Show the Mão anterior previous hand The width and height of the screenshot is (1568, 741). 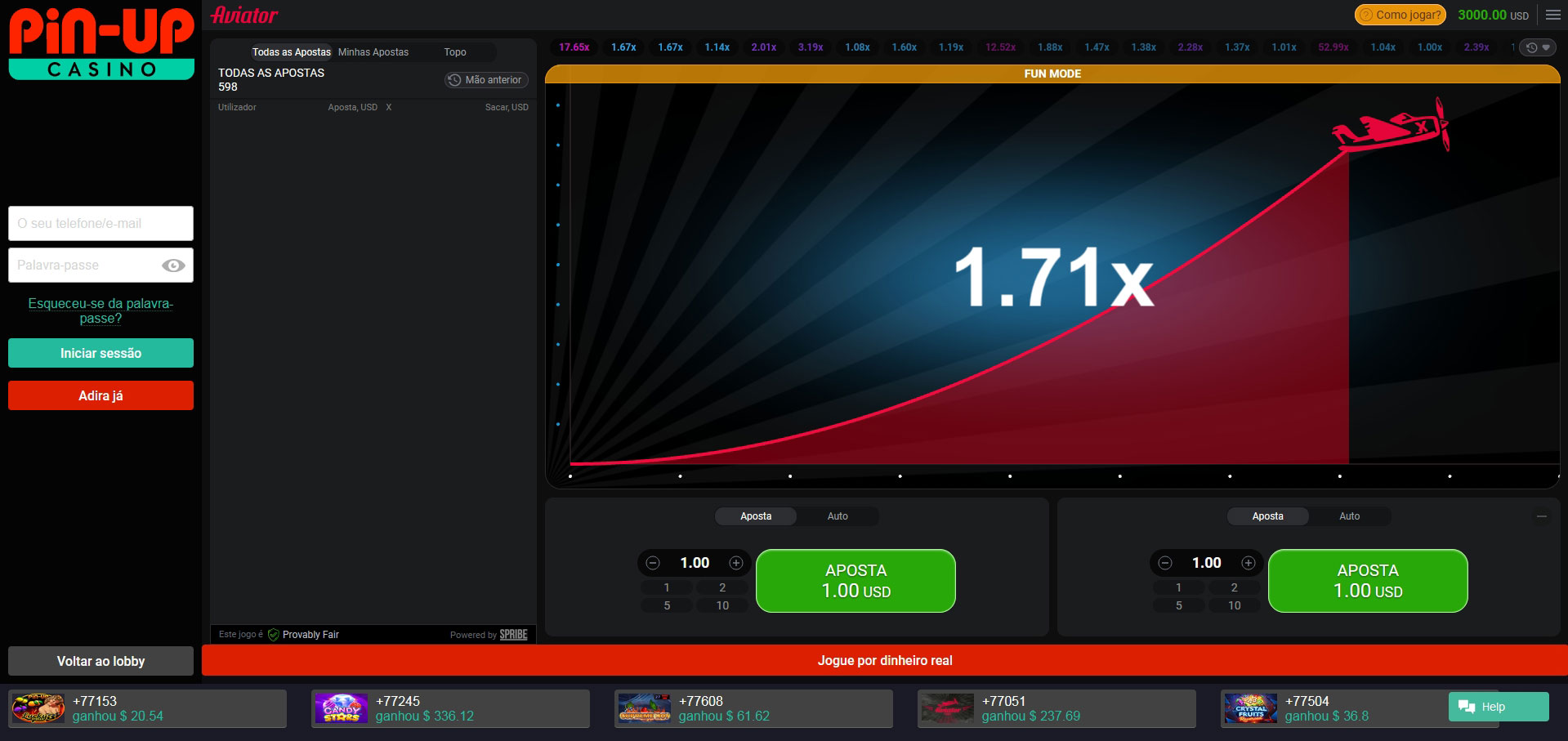(486, 80)
